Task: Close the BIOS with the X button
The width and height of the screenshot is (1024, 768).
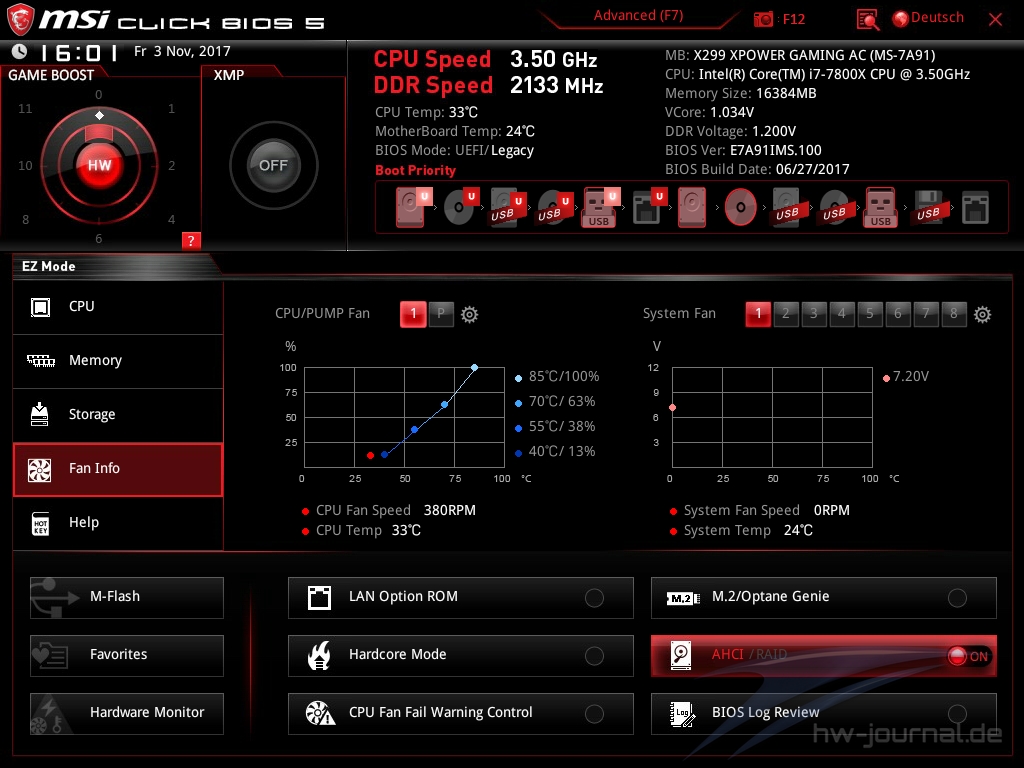Action: (995, 20)
